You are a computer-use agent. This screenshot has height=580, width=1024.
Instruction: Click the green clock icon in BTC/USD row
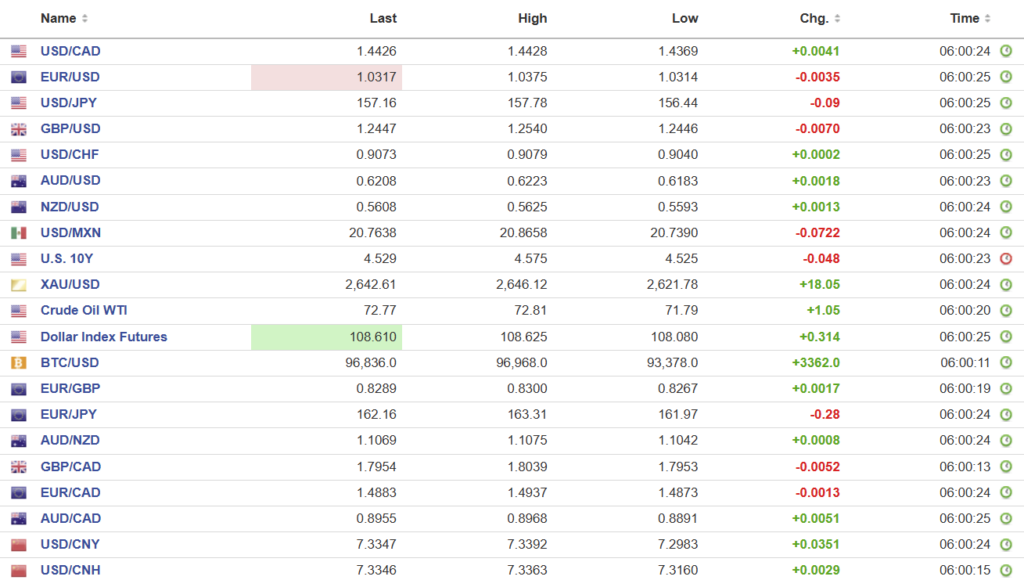pos(1006,363)
